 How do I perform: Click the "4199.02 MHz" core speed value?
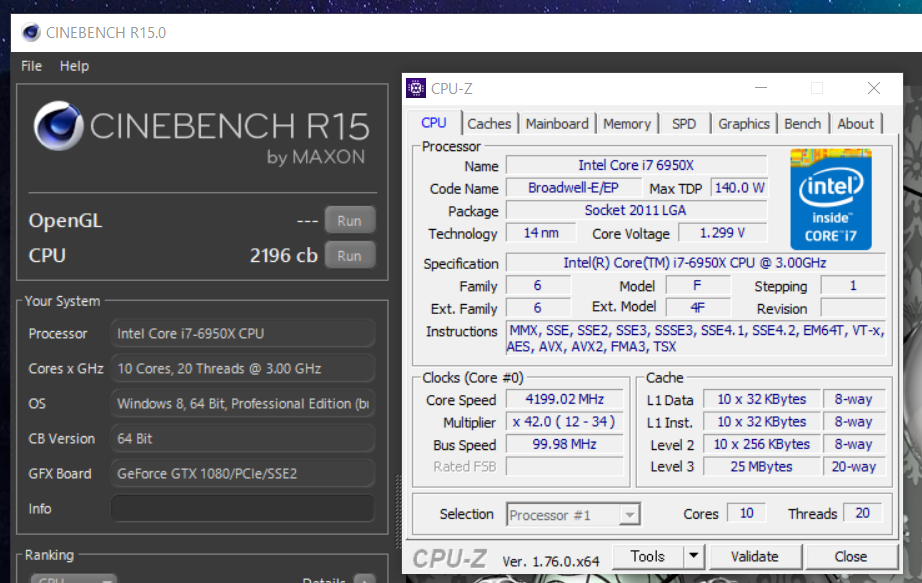point(564,399)
